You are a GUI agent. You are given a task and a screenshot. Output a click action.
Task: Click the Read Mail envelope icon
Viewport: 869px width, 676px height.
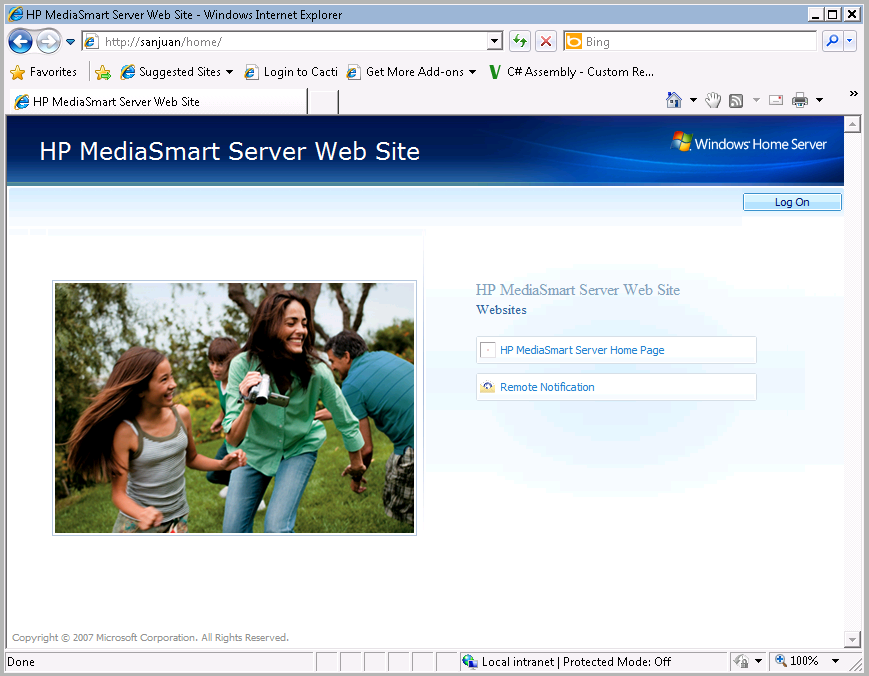point(776,100)
